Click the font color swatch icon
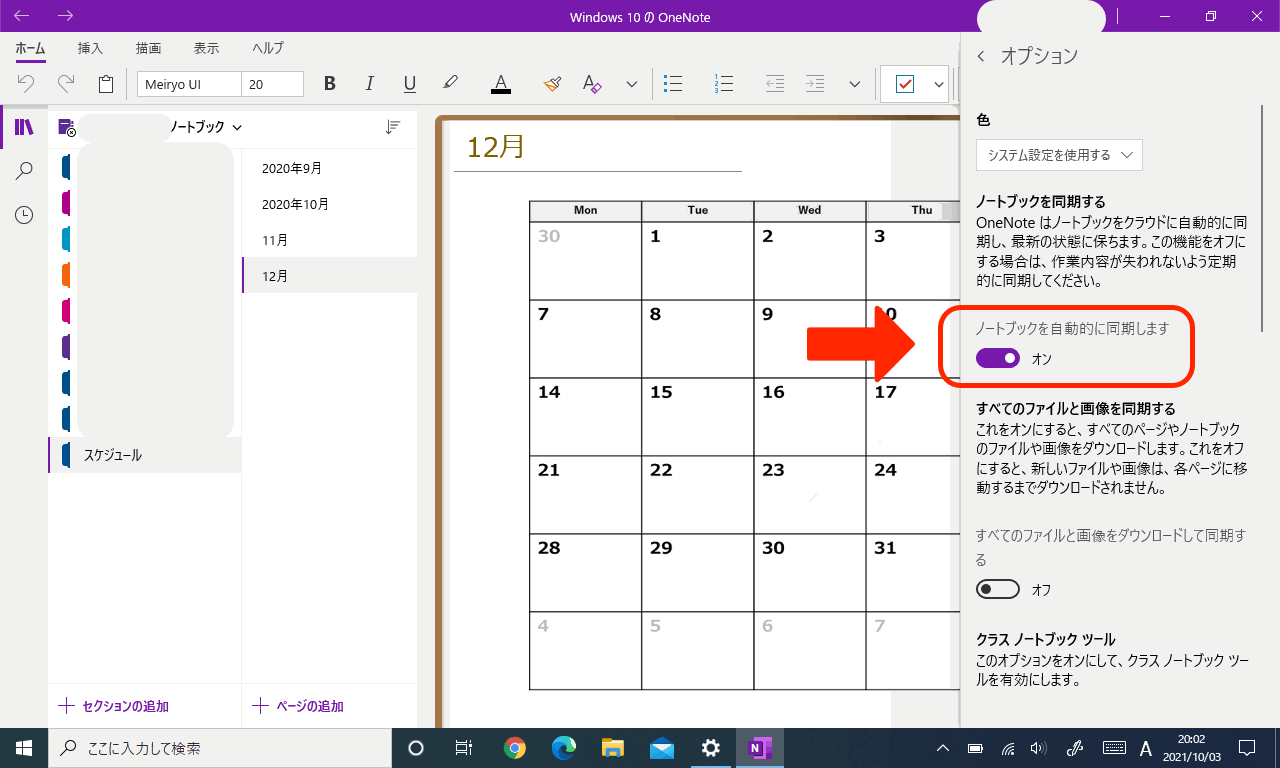 pos(501,84)
